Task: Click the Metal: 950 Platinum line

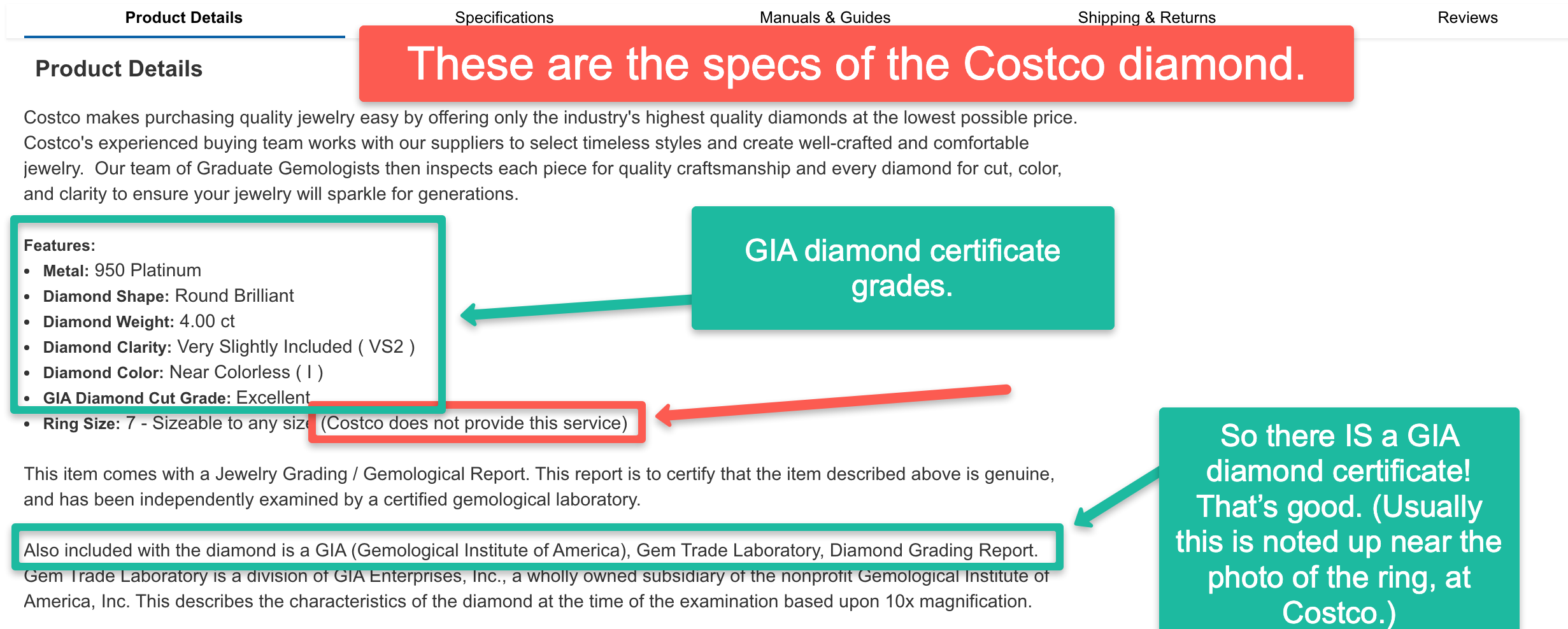Action: point(122,271)
